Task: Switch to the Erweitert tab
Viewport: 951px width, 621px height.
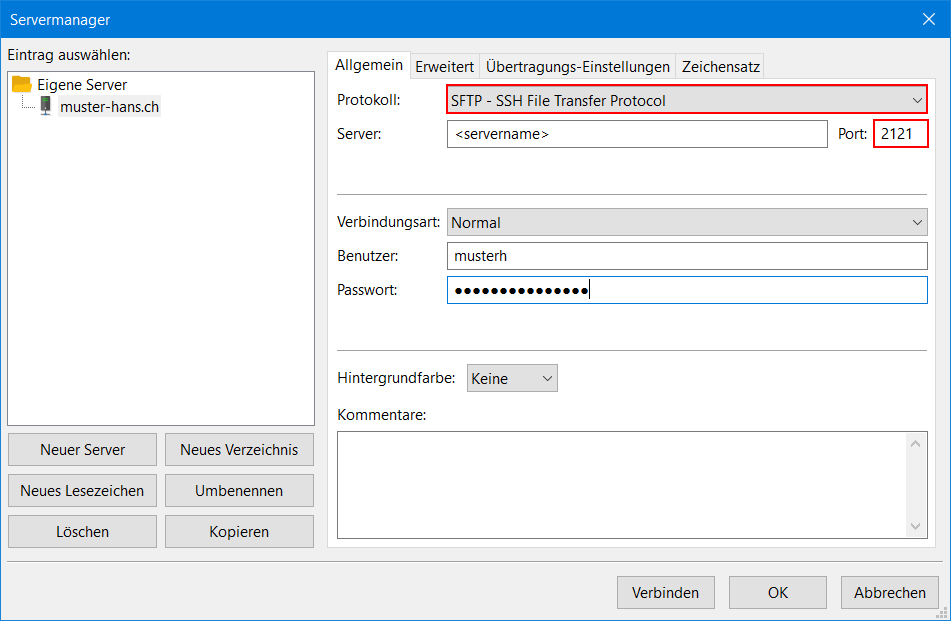Action: pyautogui.click(x=444, y=67)
